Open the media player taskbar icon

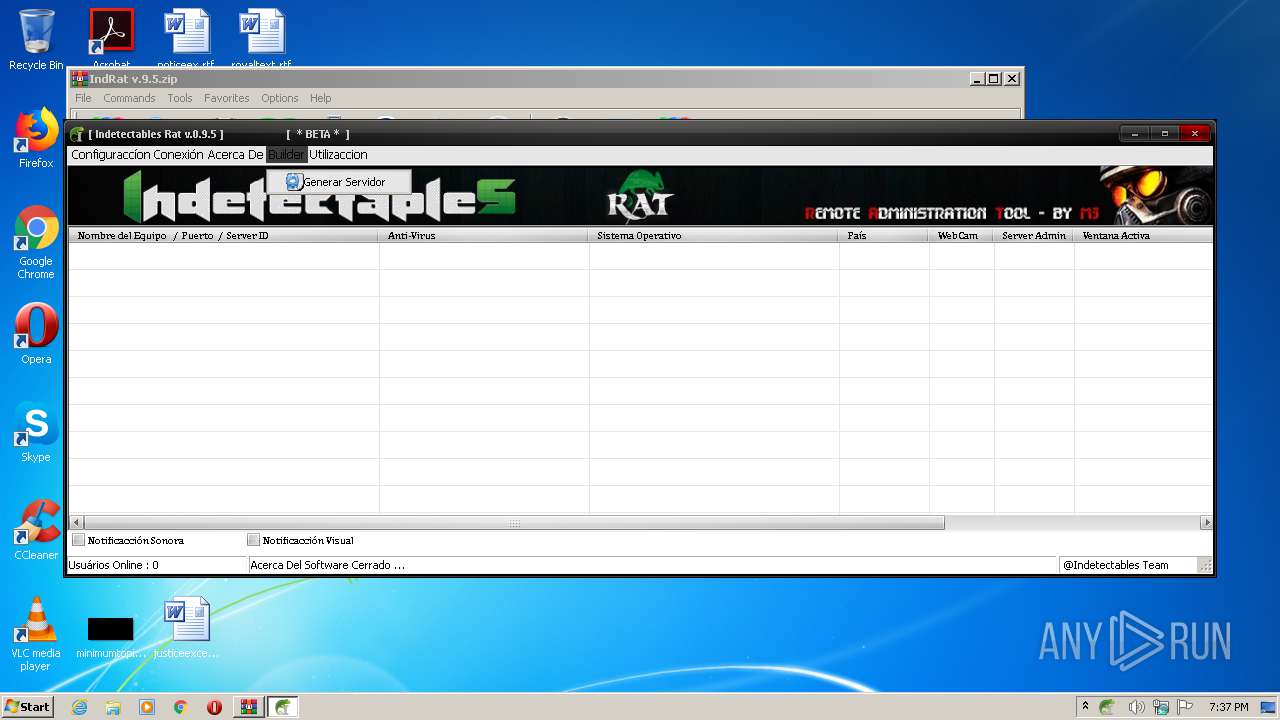coord(147,707)
